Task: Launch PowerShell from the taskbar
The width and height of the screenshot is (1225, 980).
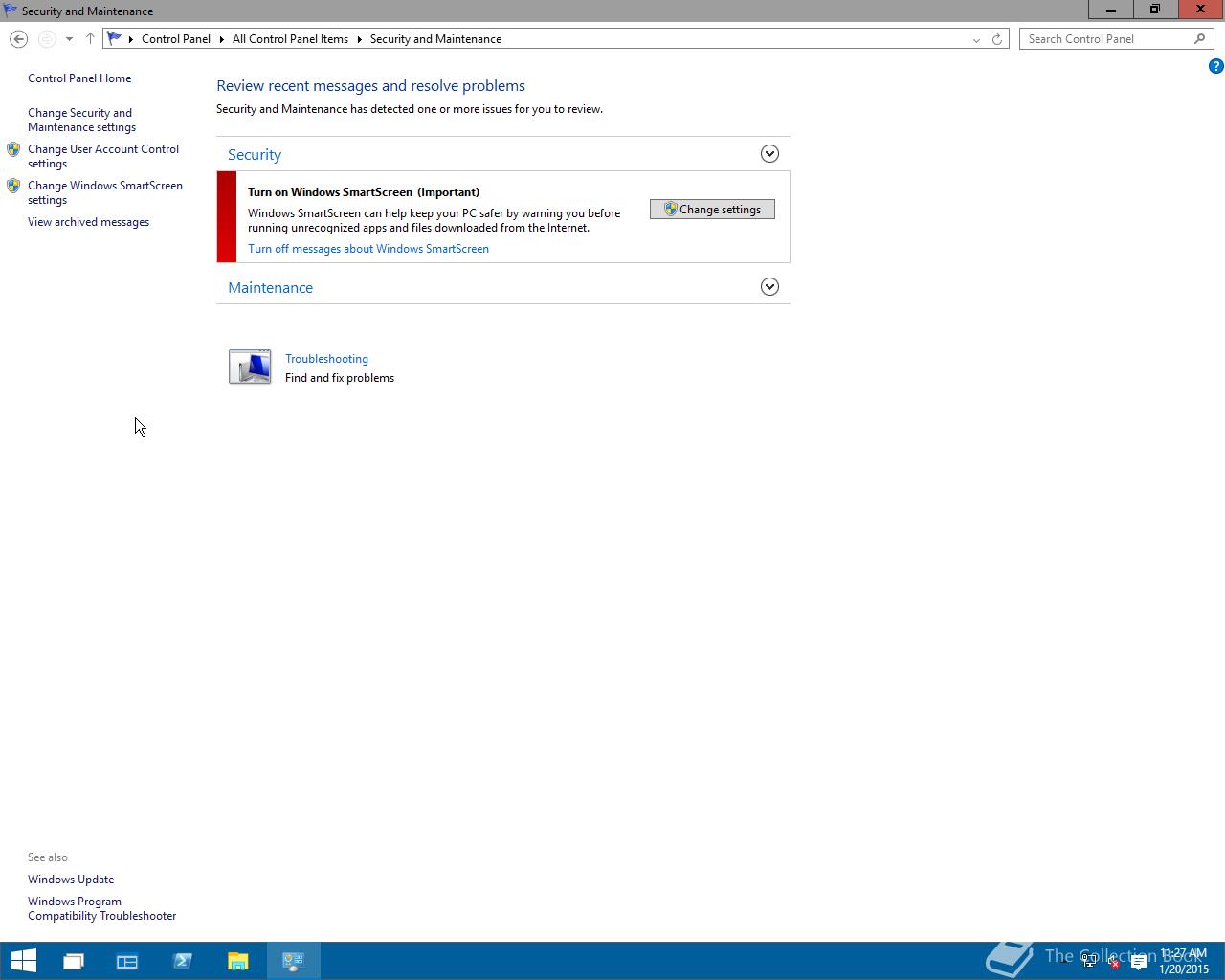Action: click(x=183, y=961)
